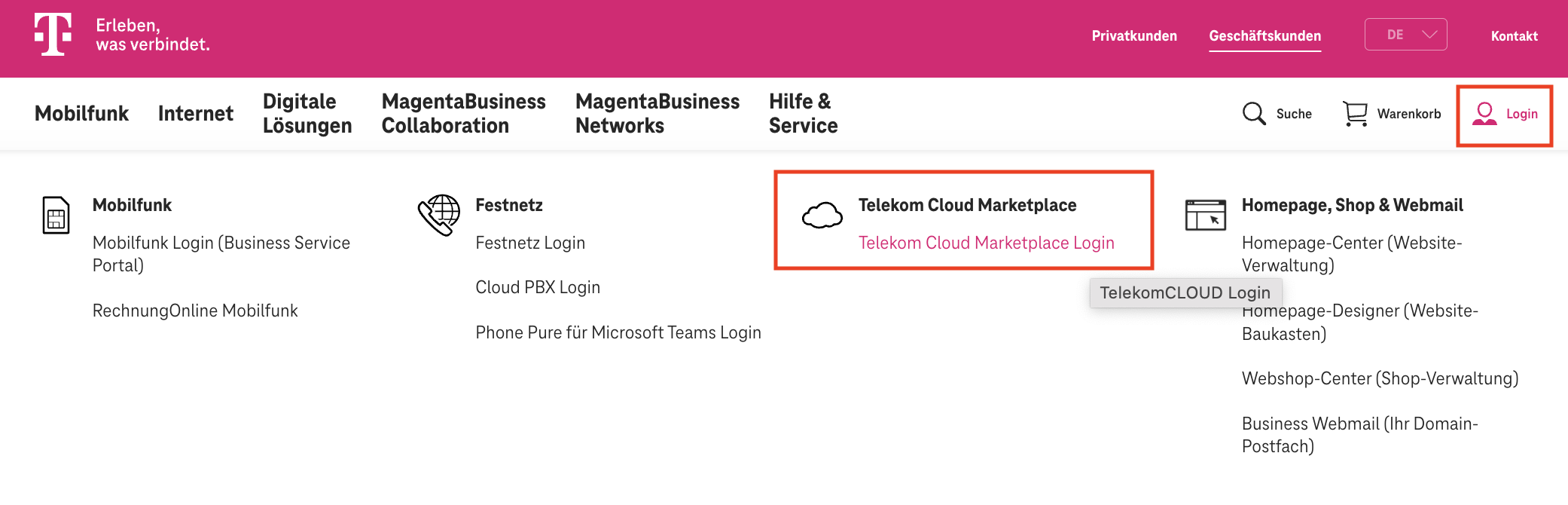Click the Homepage browser window icon

(1205, 216)
